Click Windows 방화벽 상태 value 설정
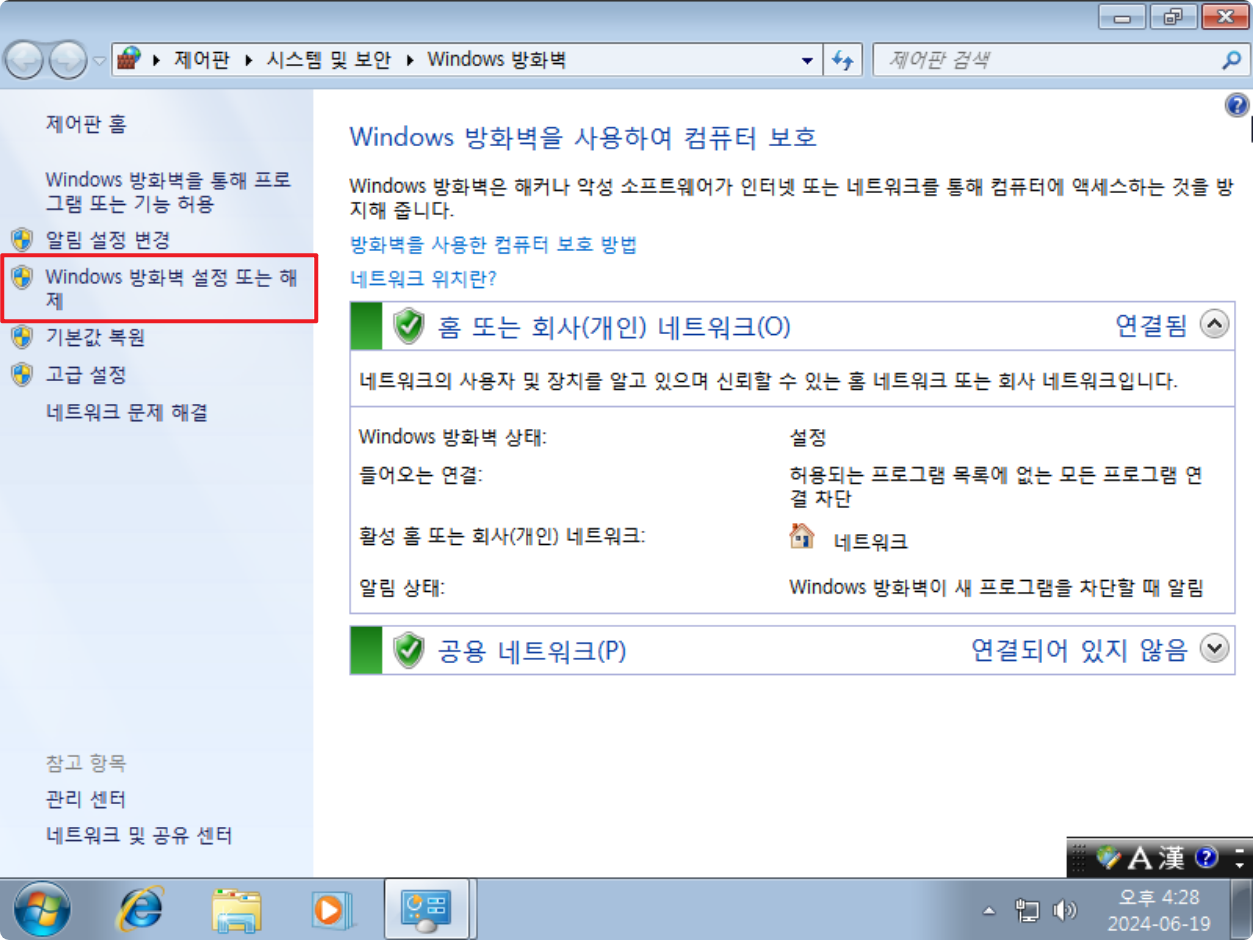1253x940 pixels. (808, 438)
